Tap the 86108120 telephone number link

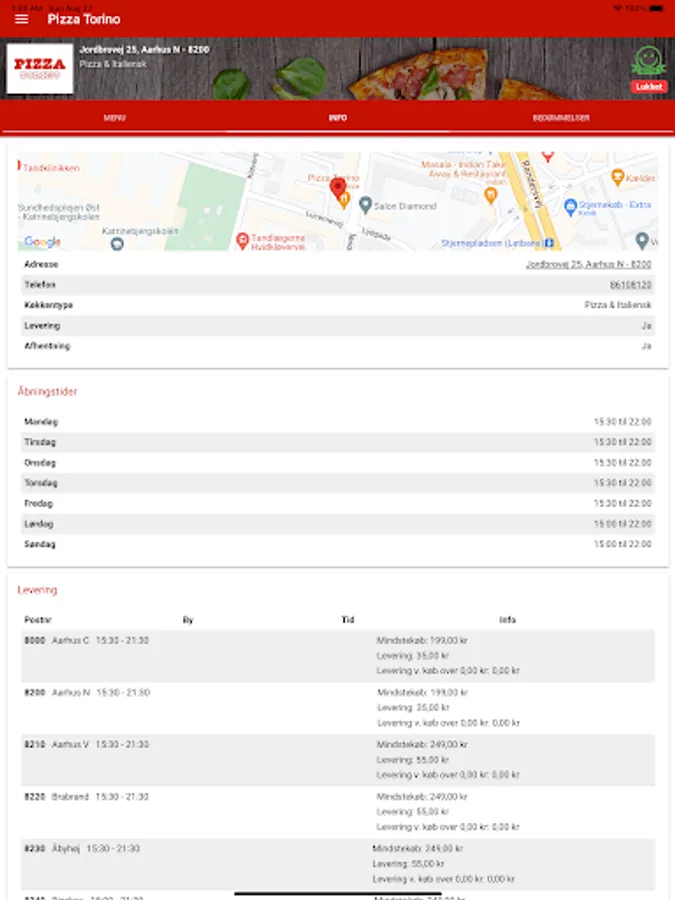coord(630,285)
